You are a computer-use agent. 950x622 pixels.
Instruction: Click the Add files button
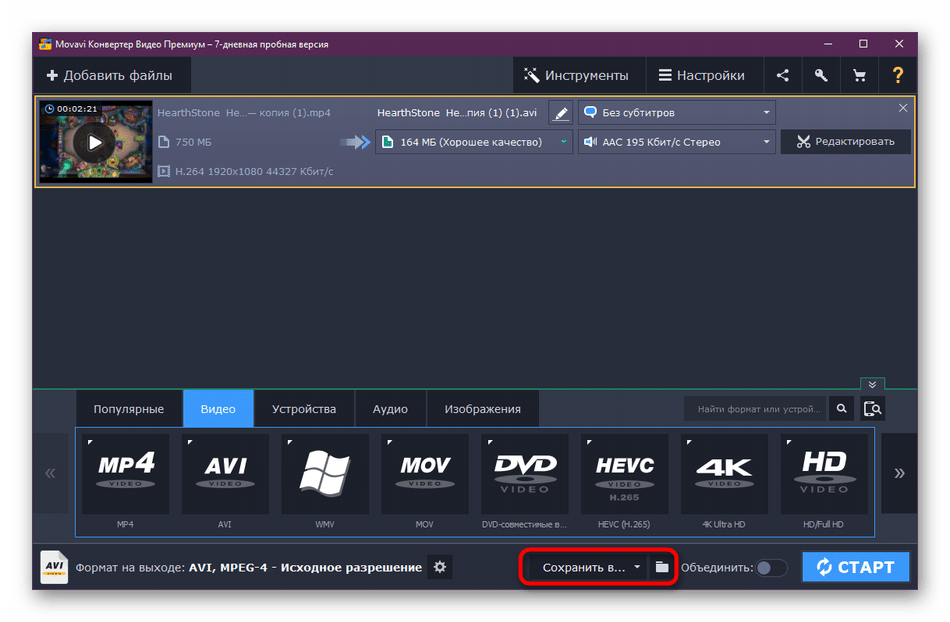click(111, 75)
